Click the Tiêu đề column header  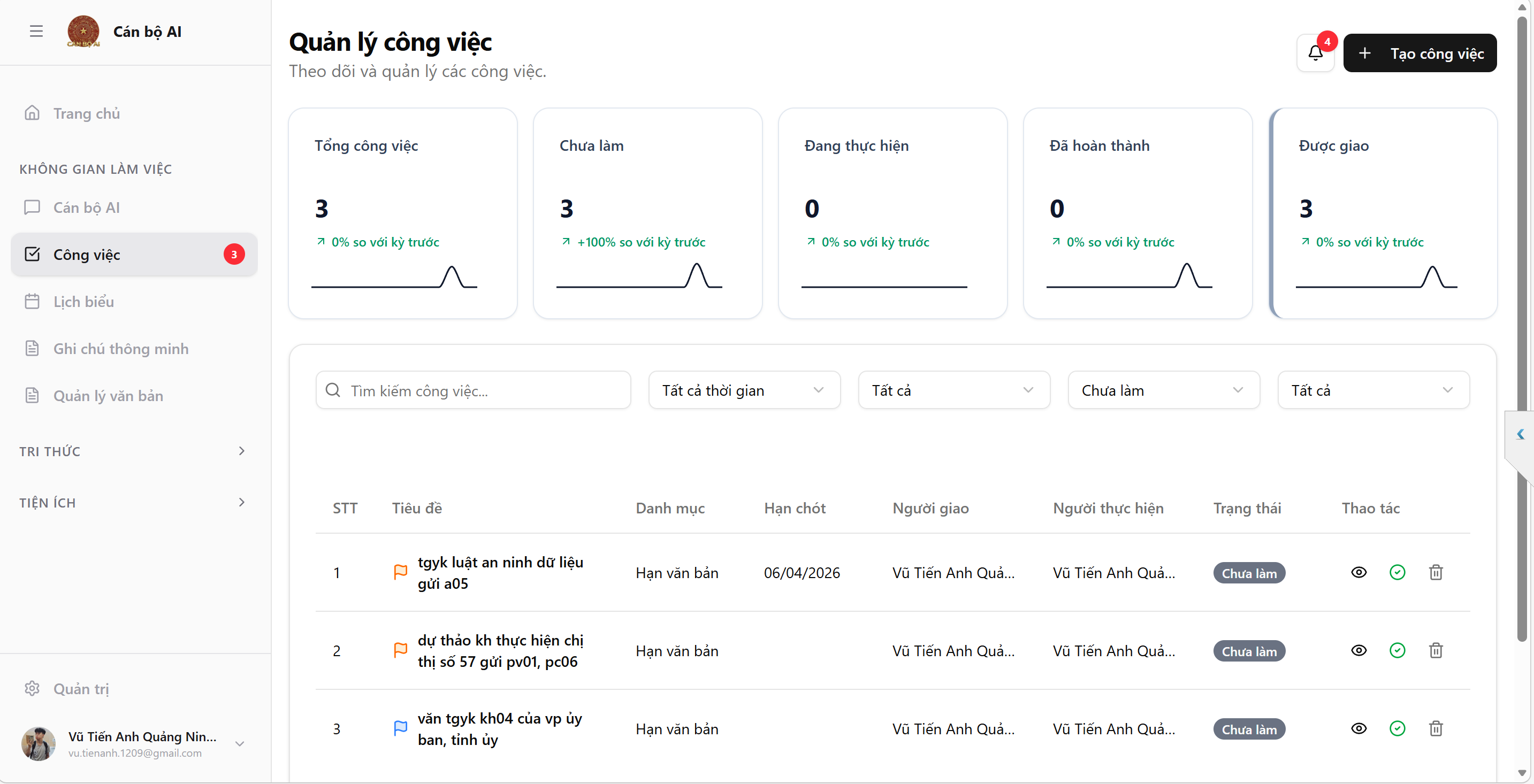[417, 508]
